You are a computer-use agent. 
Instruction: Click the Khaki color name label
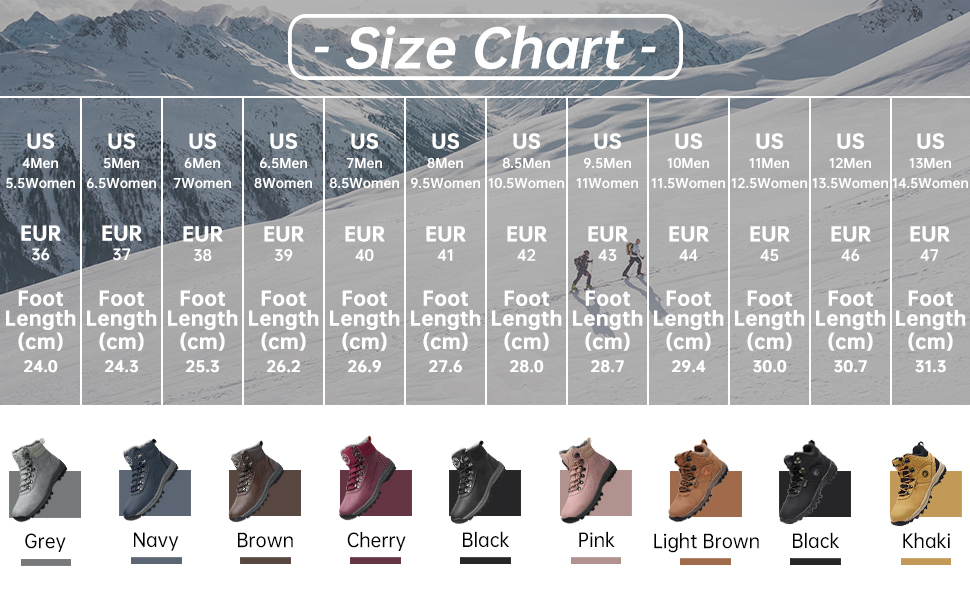coord(925,541)
